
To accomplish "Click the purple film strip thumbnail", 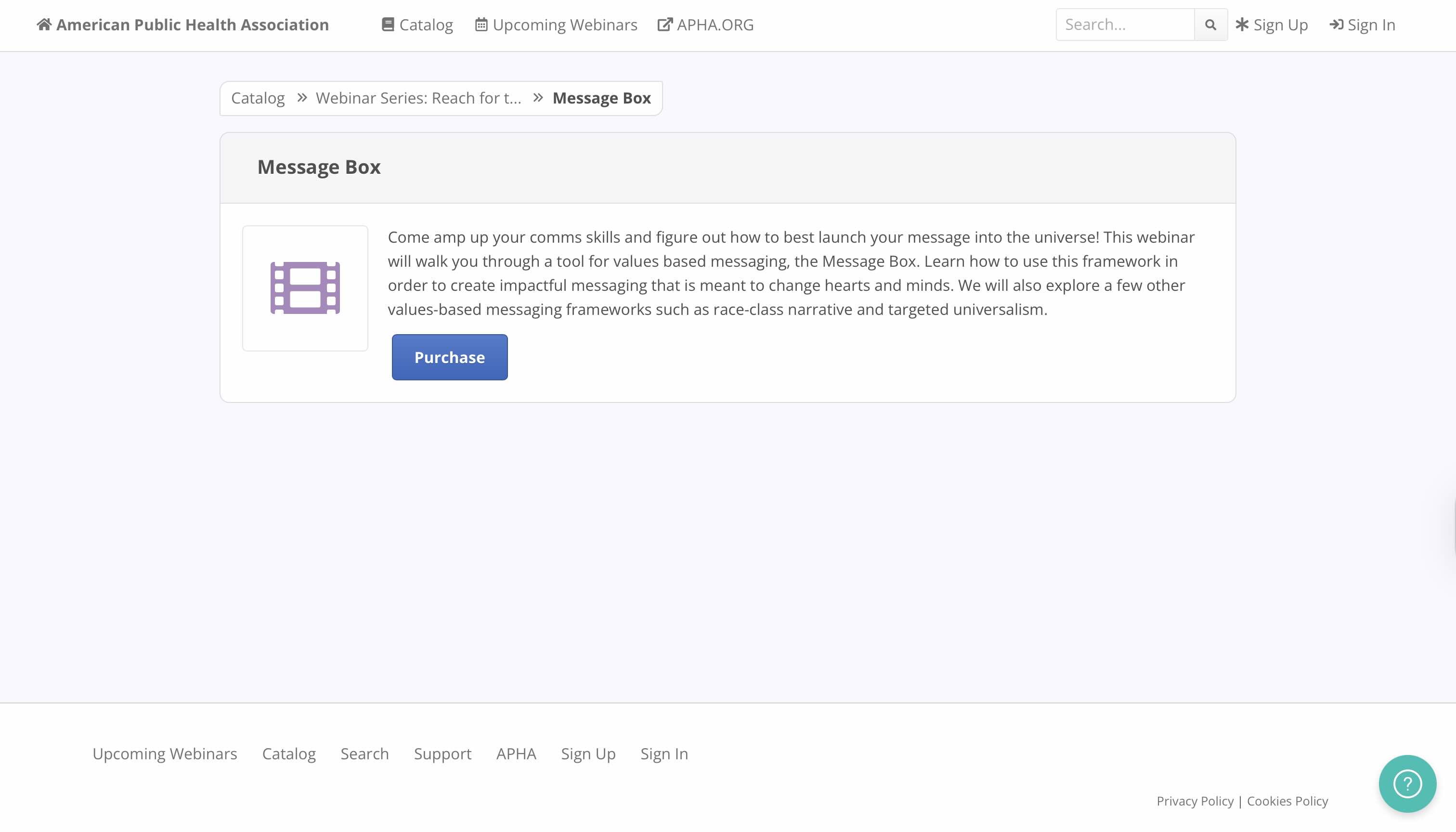I will point(305,288).
